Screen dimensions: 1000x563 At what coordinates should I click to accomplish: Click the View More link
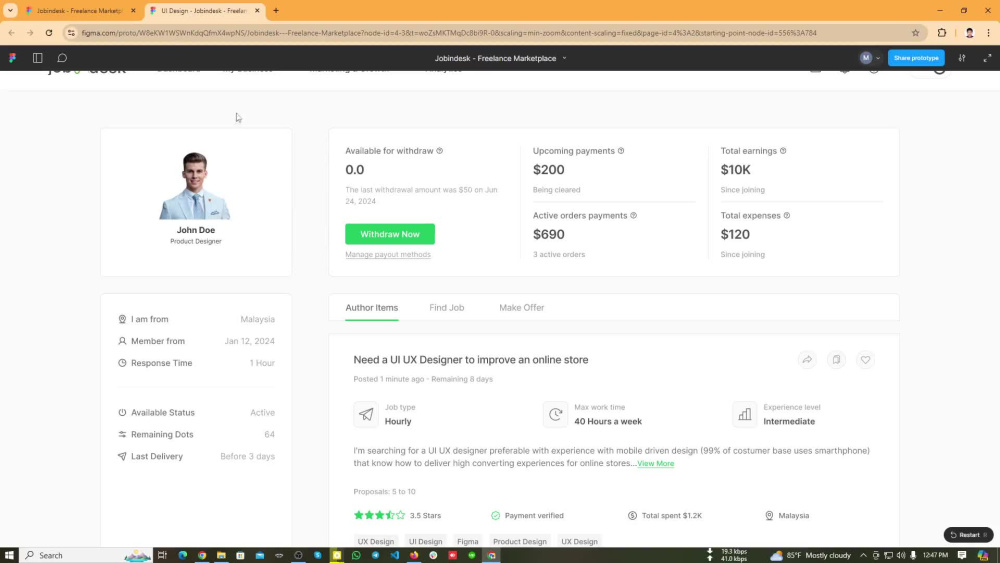[655, 464]
